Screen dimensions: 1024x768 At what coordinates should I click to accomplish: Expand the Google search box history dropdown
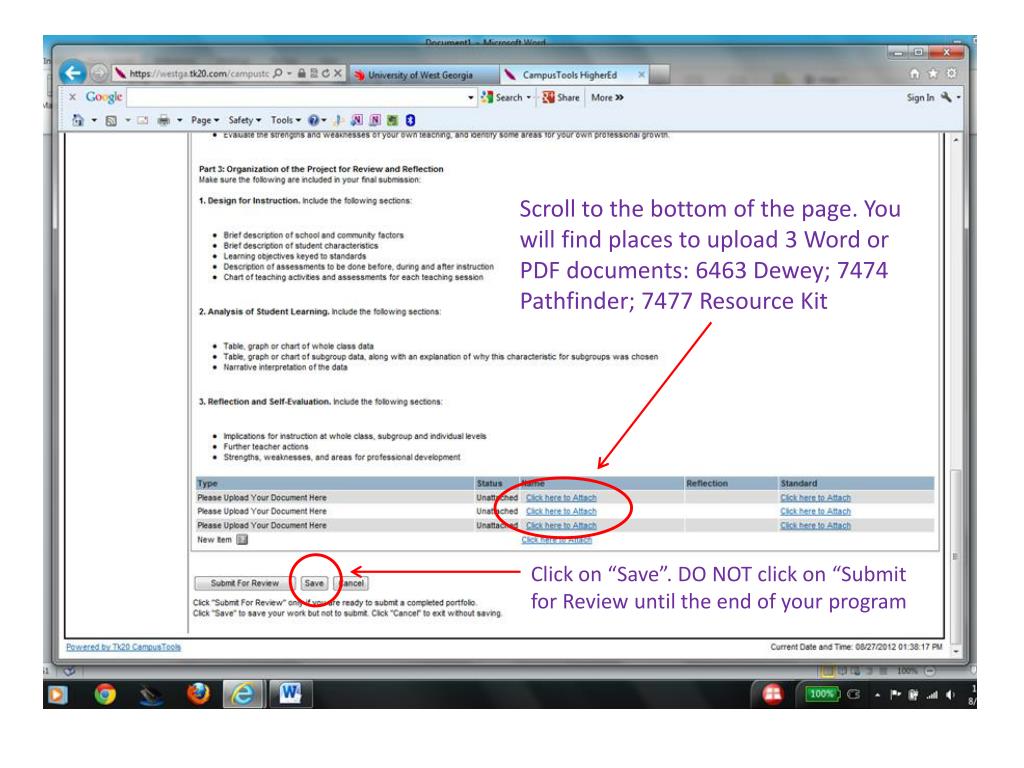[x=471, y=97]
